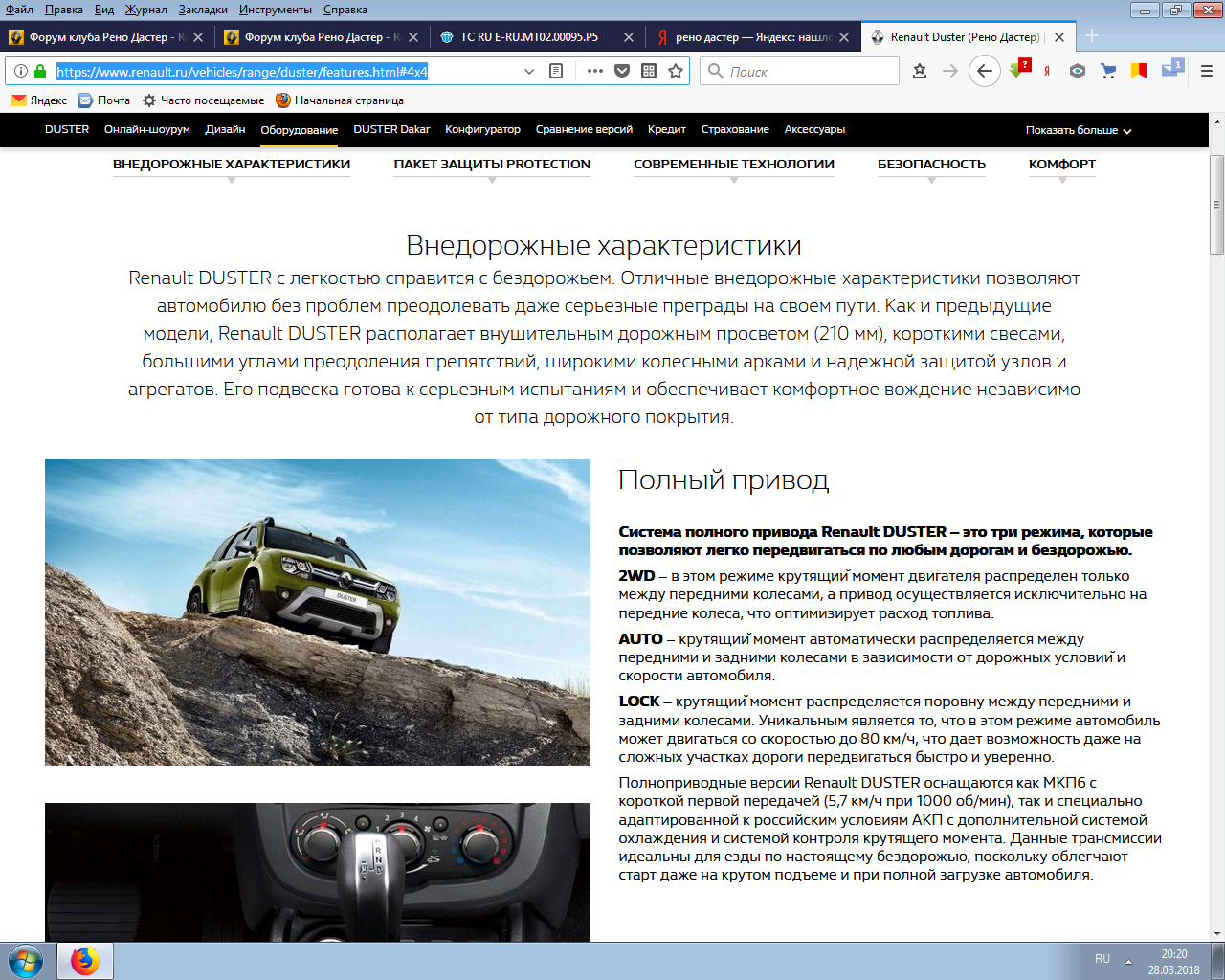Jump to ПАКЕТ ЗАЩИТЫ PROTECTION section
1225x980 pixels.
point(492,165)
